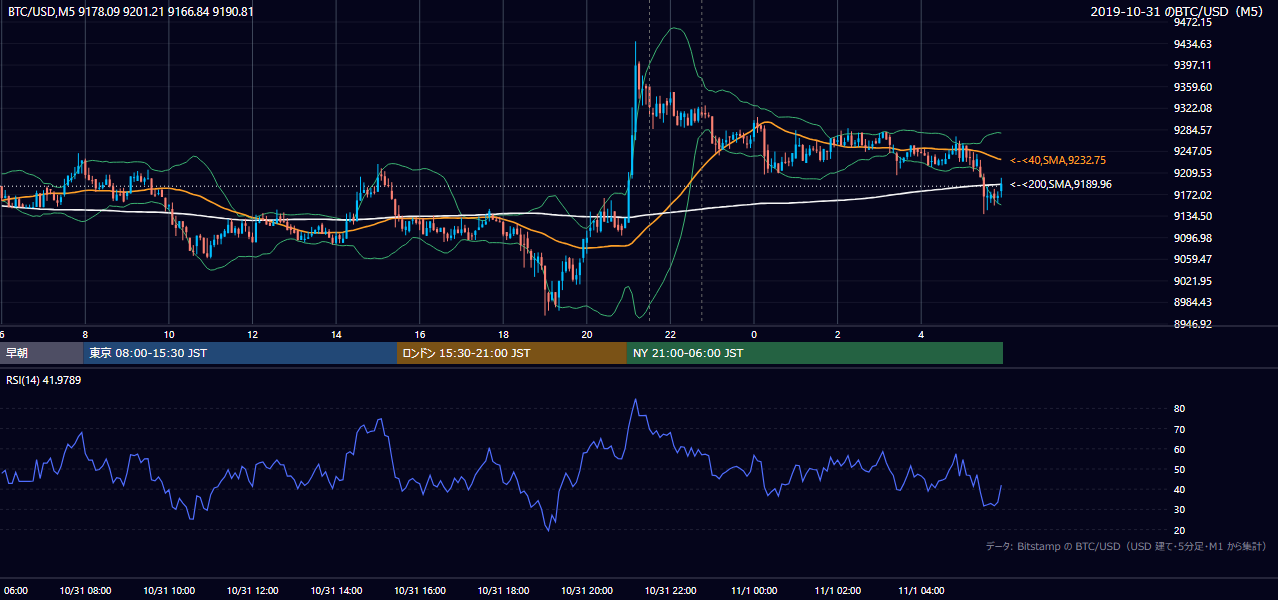1278x600 pixels.
Task: Click the 9172.02 price axis label
Action: [1193, 195]
